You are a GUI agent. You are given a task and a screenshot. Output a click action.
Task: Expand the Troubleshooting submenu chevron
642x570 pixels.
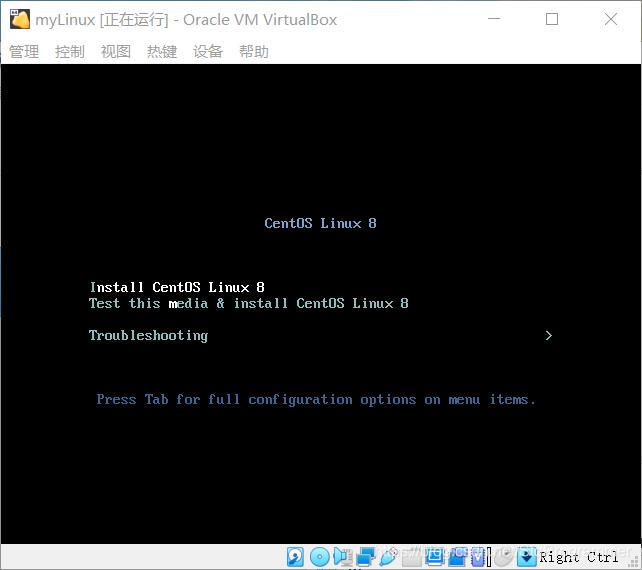(x=549, y=336)
